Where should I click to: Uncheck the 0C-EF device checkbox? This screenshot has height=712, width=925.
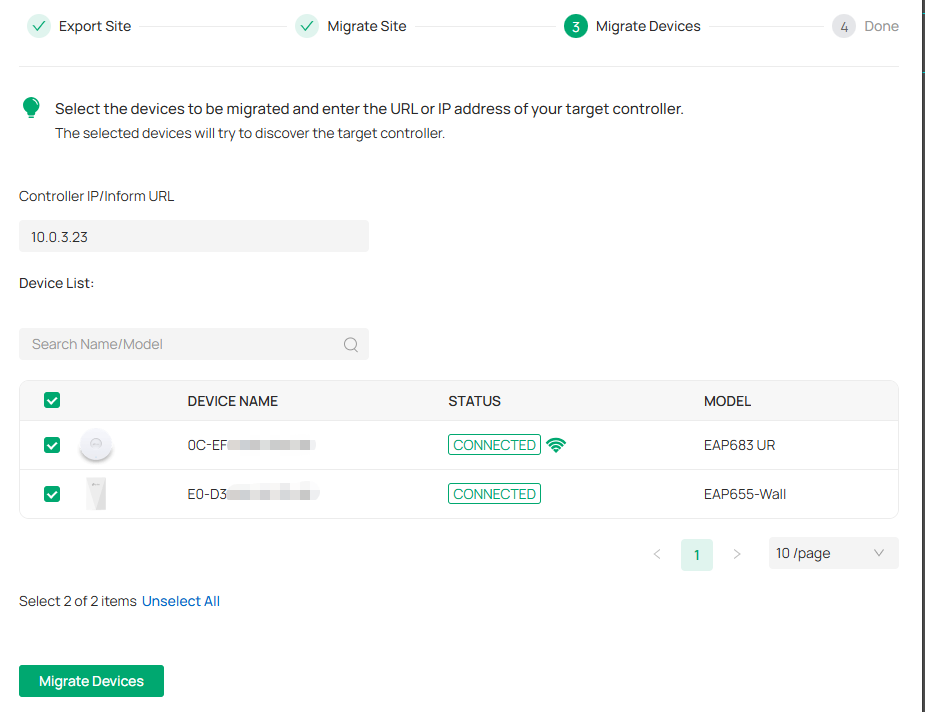(x=52, y=445)
